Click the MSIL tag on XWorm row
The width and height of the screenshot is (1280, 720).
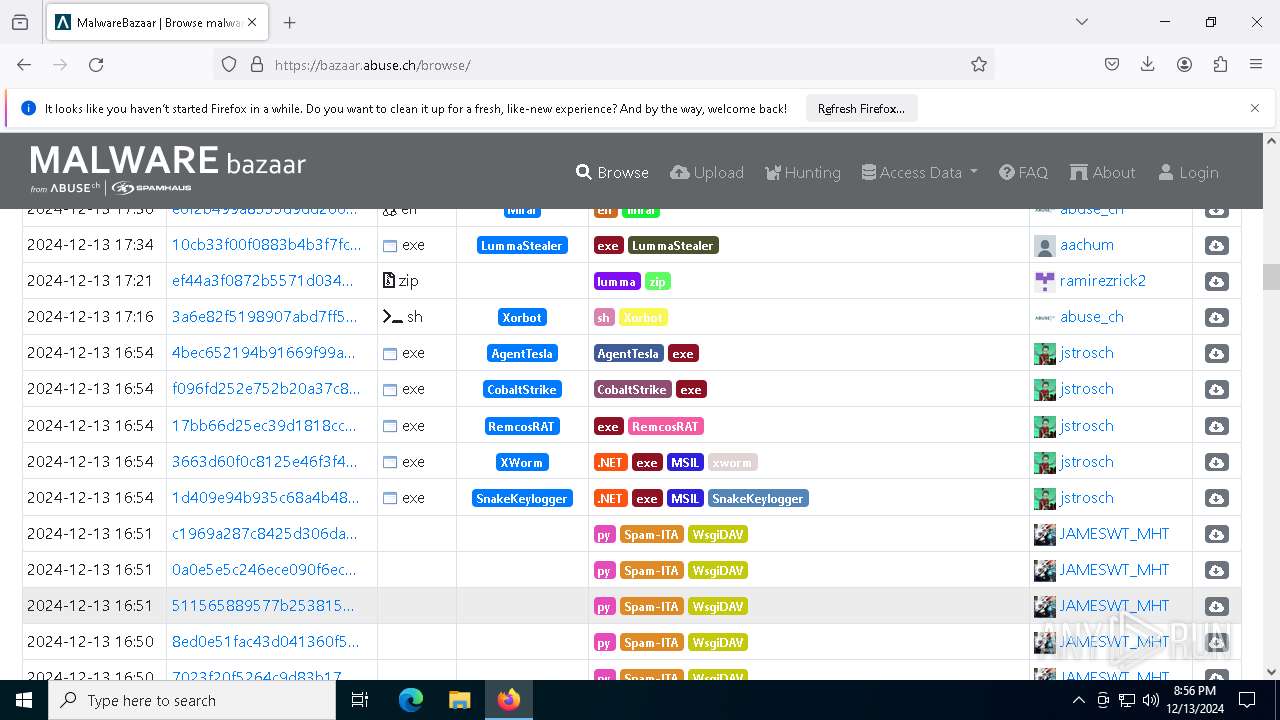[685, 462]
